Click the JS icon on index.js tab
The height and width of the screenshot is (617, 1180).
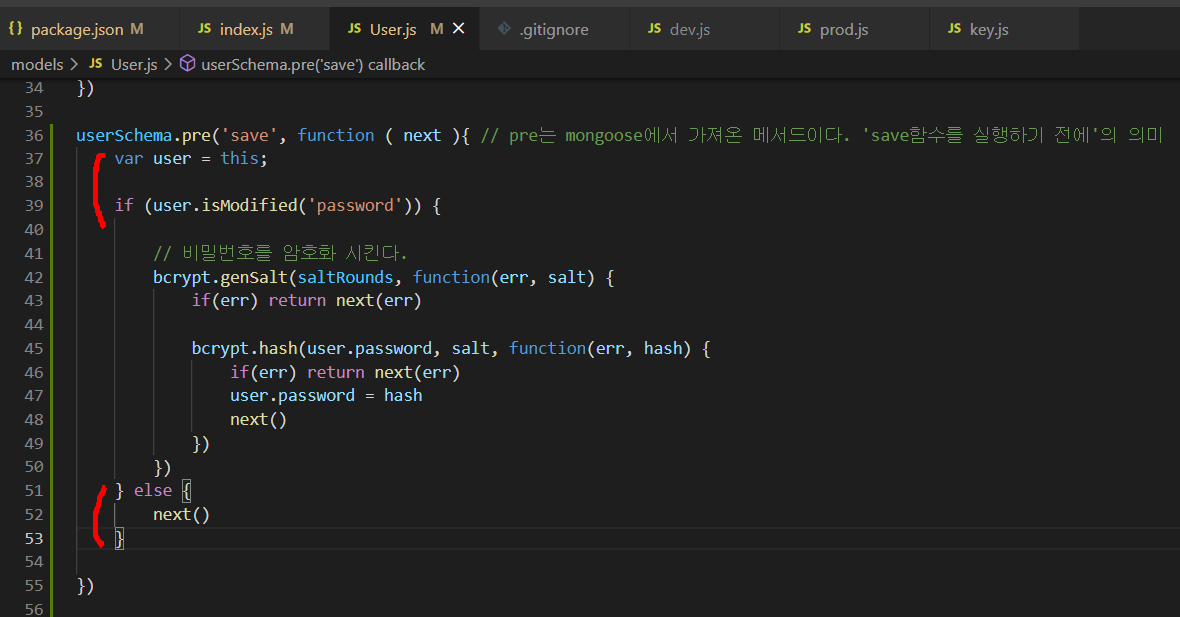click(204, 29)
